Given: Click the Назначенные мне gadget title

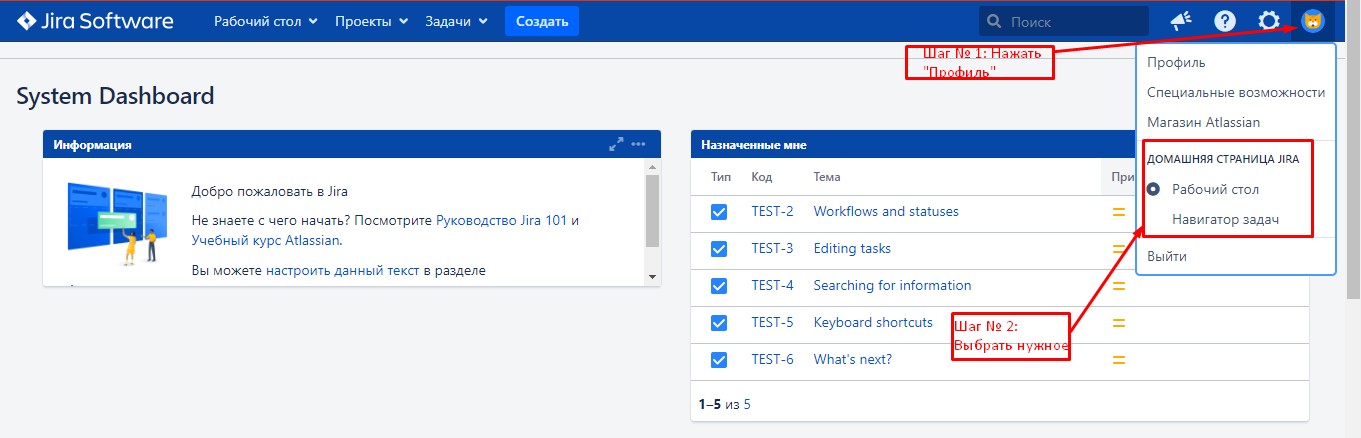Looking at the screenshot, I should 754,145.
